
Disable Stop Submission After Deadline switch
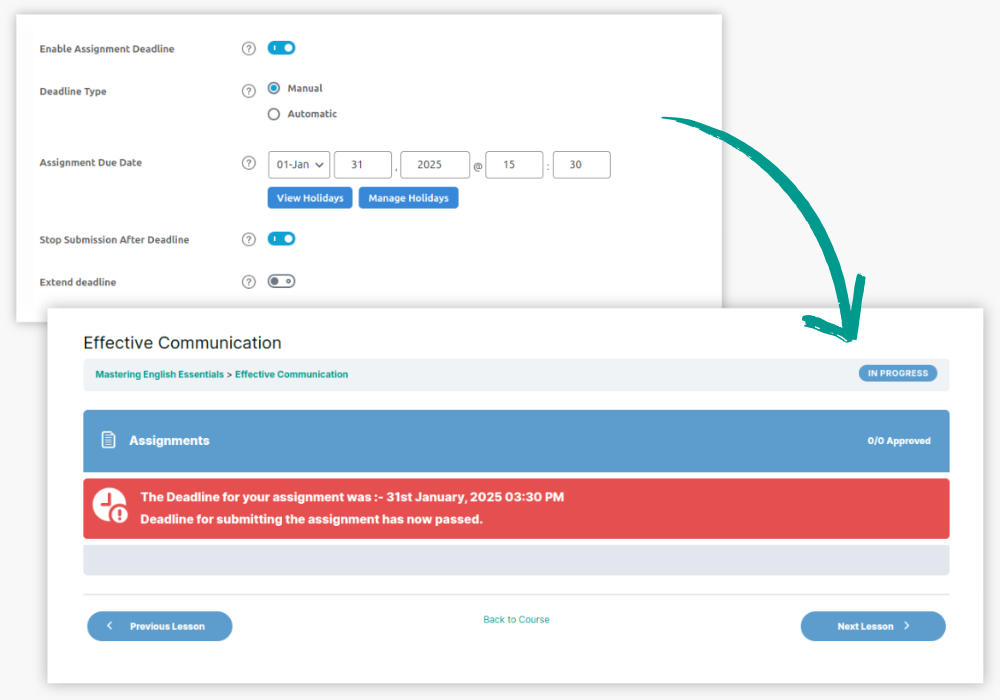tap(281, 239)
